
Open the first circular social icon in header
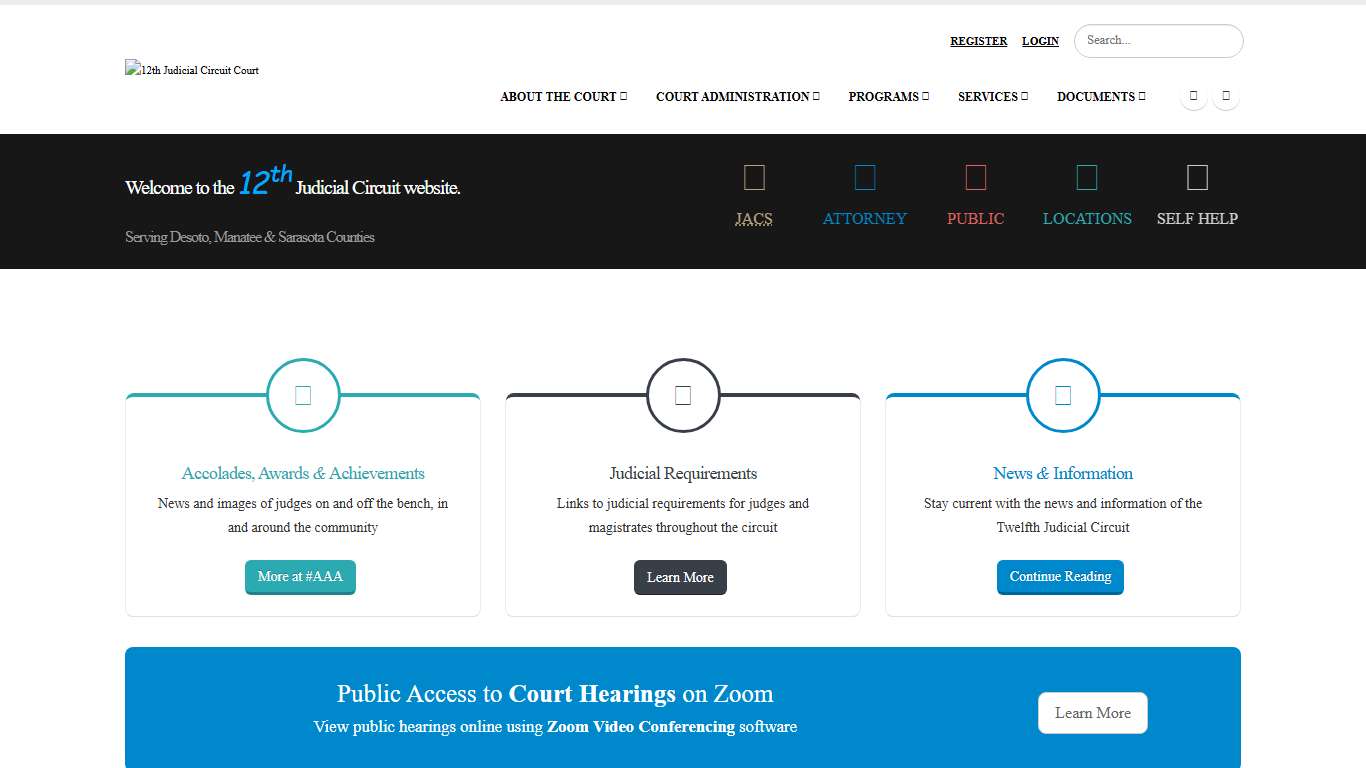pos(1193,96)
